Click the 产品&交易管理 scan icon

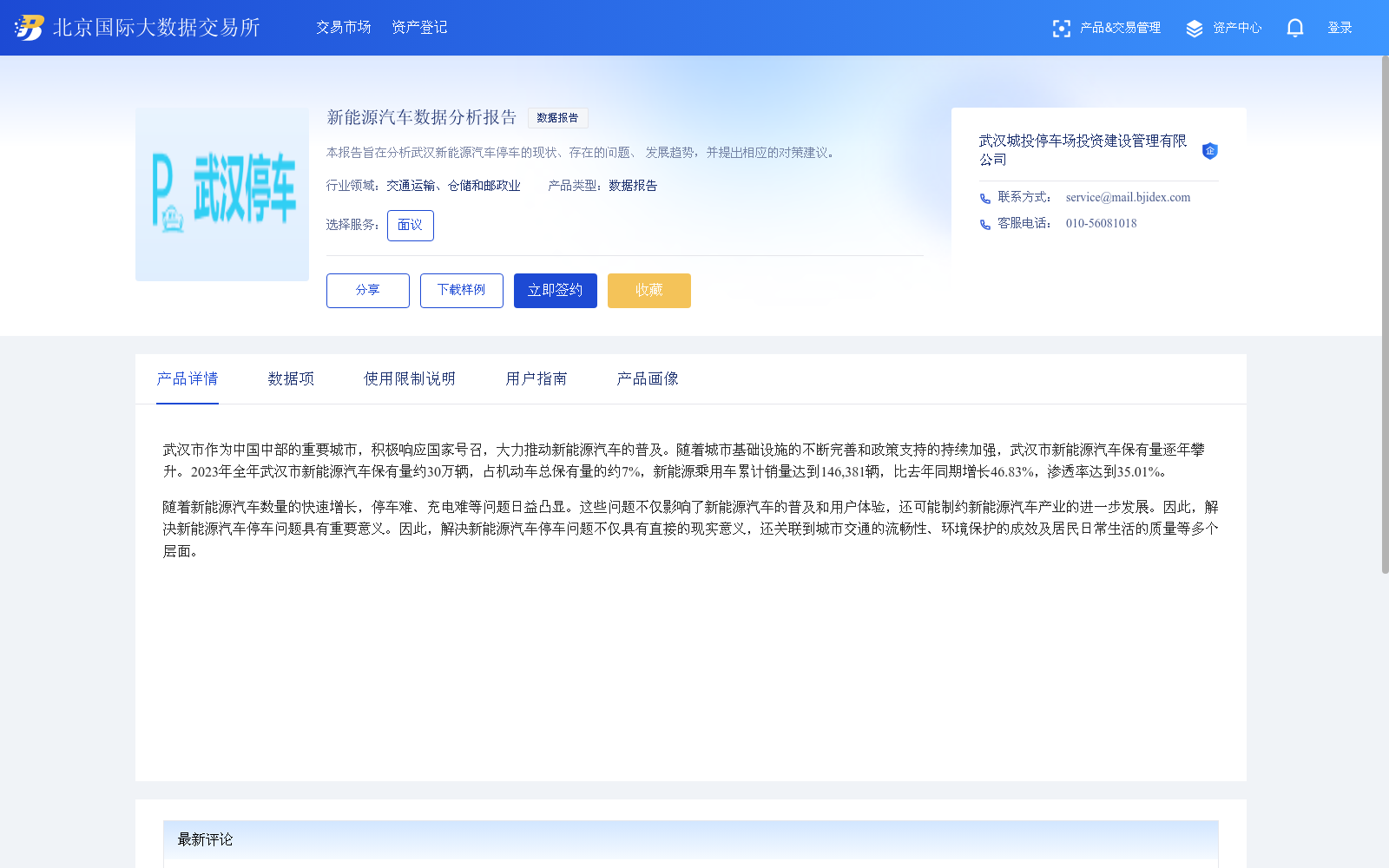[1061, 29]
